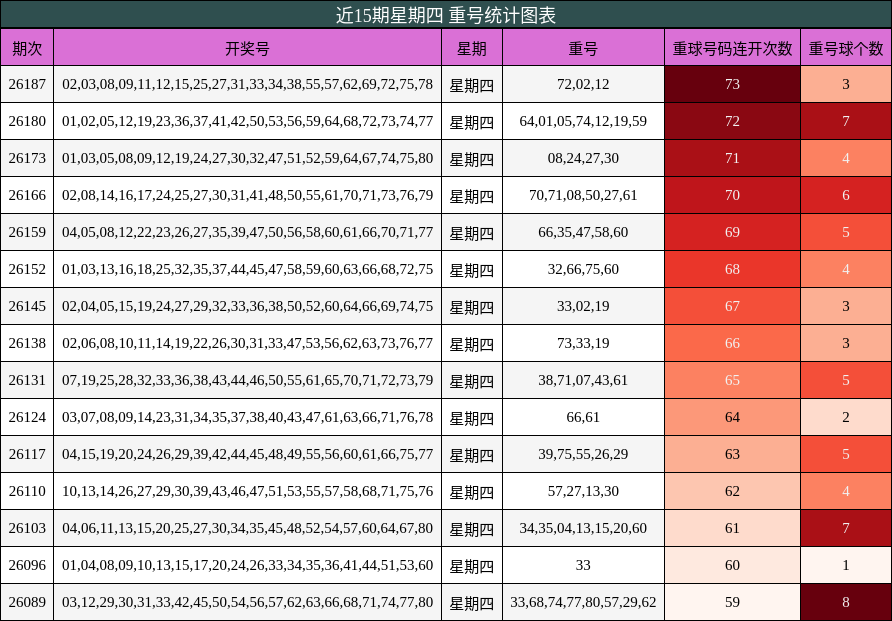Select period number 26180

click(27, 121)
